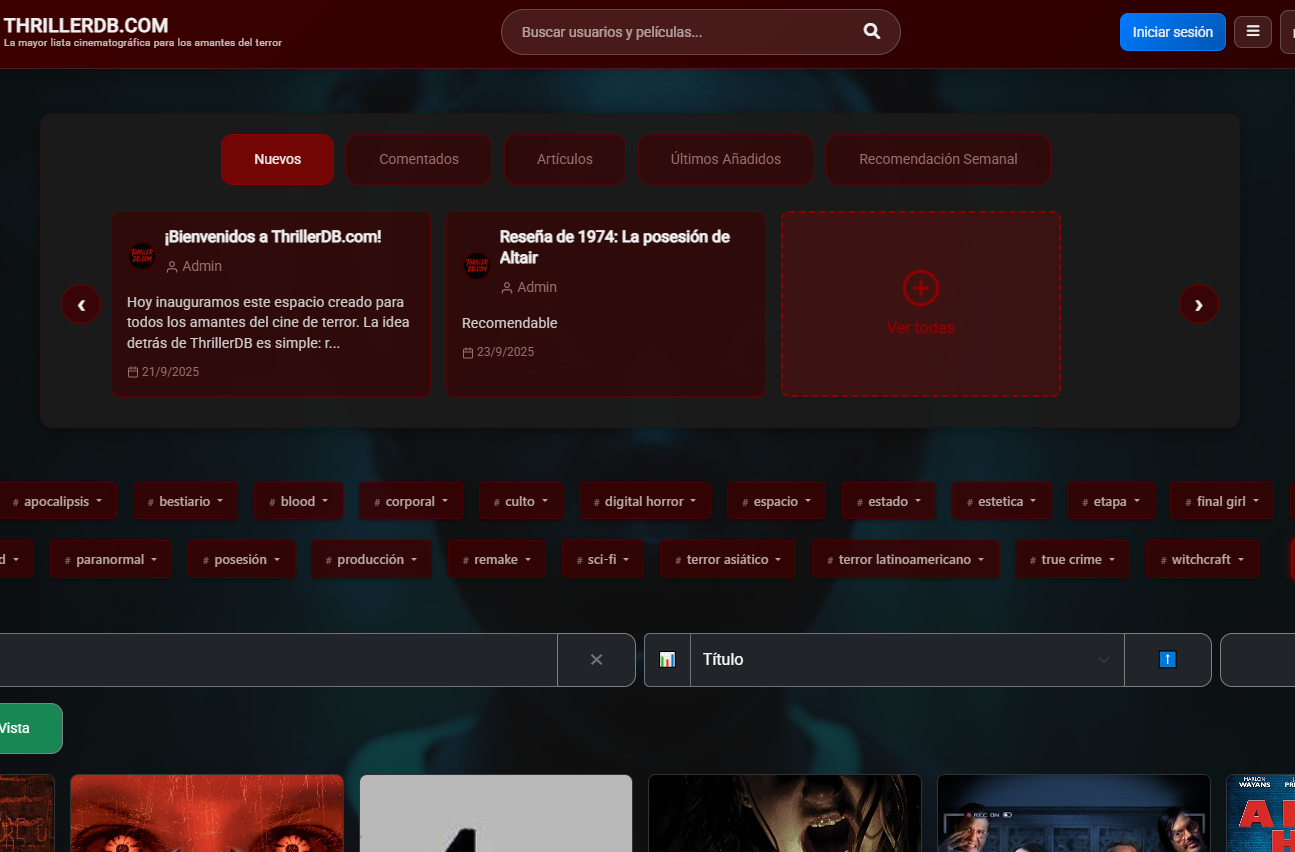Select the Recomendación Semanal tab
This screenshot has width=1295, height=852.
(937, 159)
